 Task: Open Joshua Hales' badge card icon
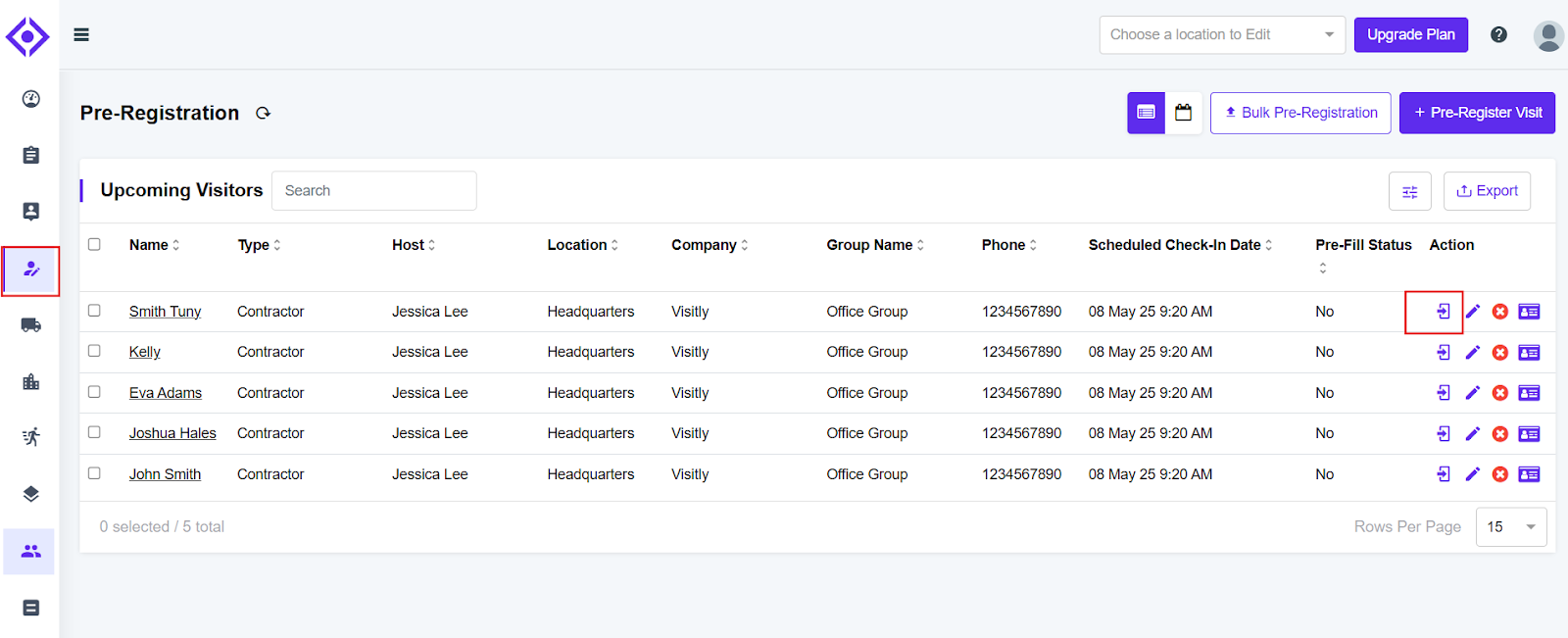(x=1529, y=434)
